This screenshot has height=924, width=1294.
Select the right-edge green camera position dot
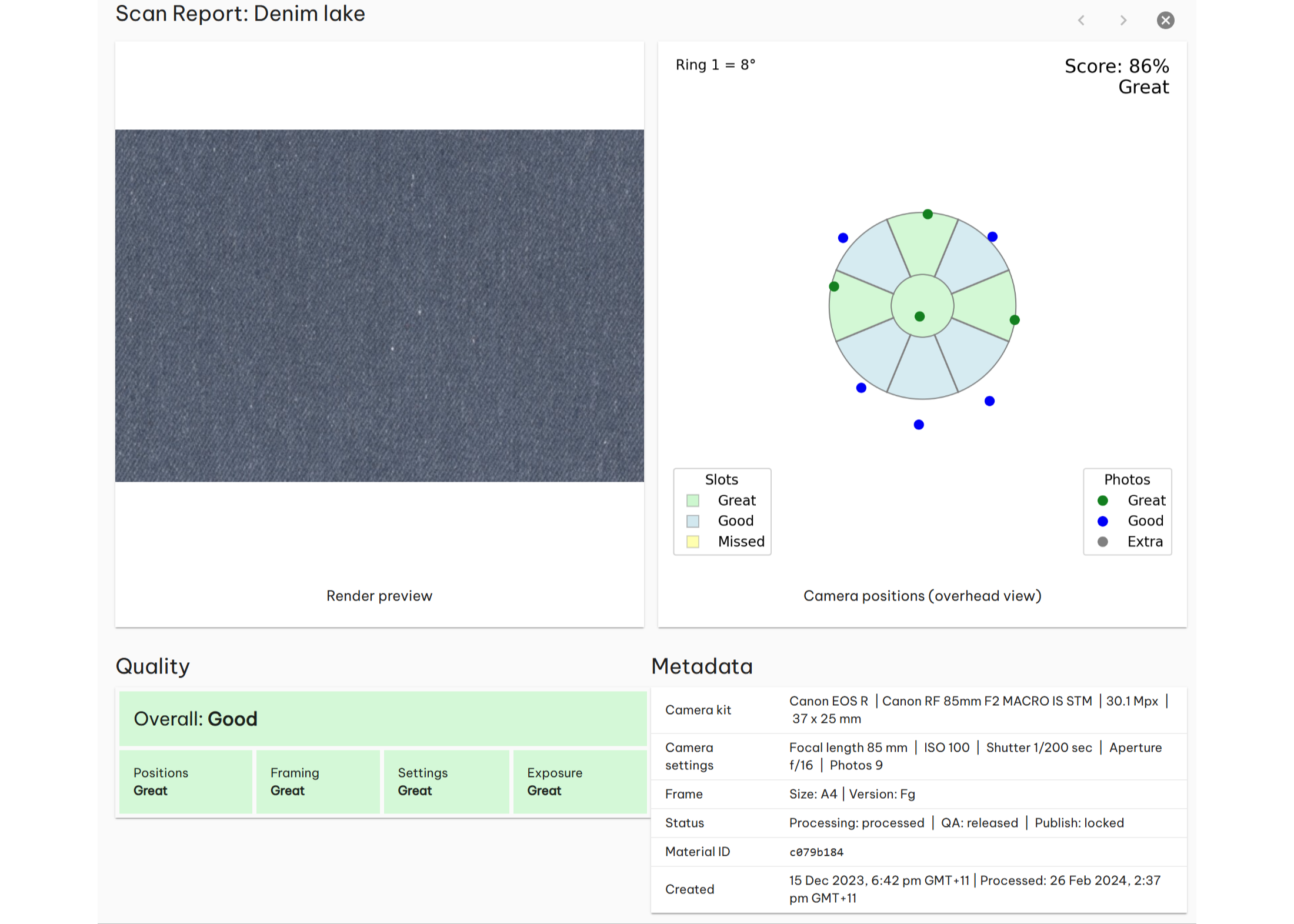pos(1015,320)
